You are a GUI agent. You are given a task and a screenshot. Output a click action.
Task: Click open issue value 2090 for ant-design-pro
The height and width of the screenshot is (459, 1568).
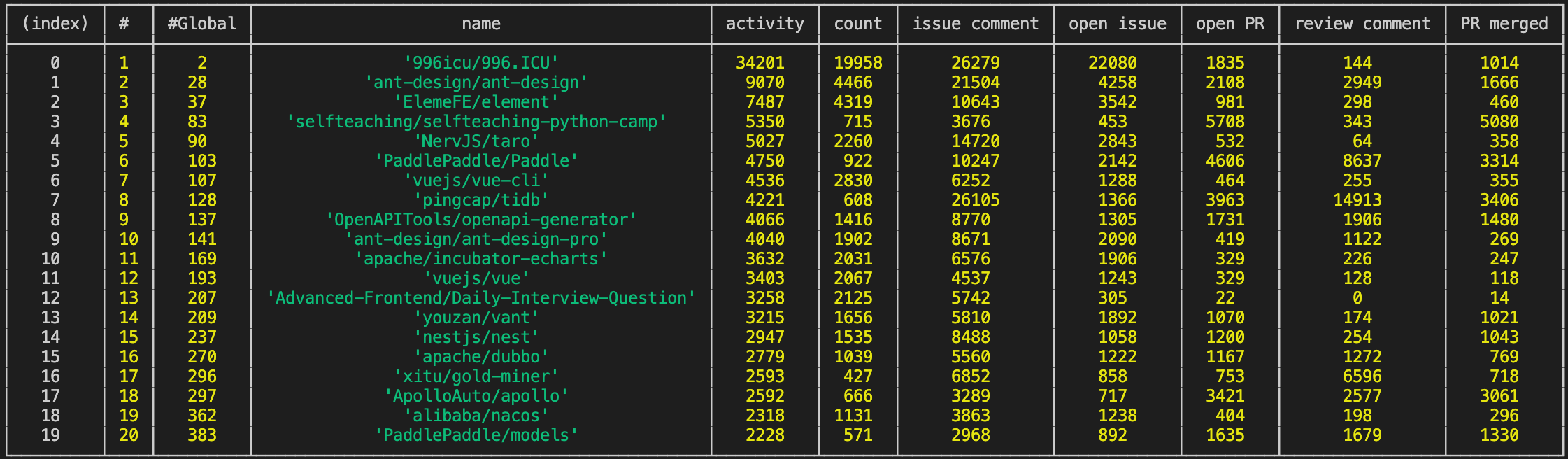tap(1117, 239)
